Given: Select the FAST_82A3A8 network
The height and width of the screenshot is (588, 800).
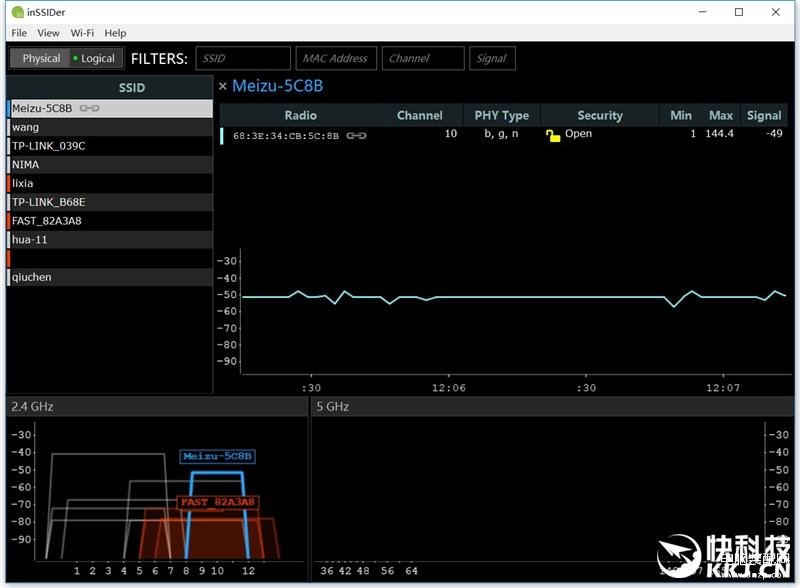Looking at the screenshot, I should [110, 221].
